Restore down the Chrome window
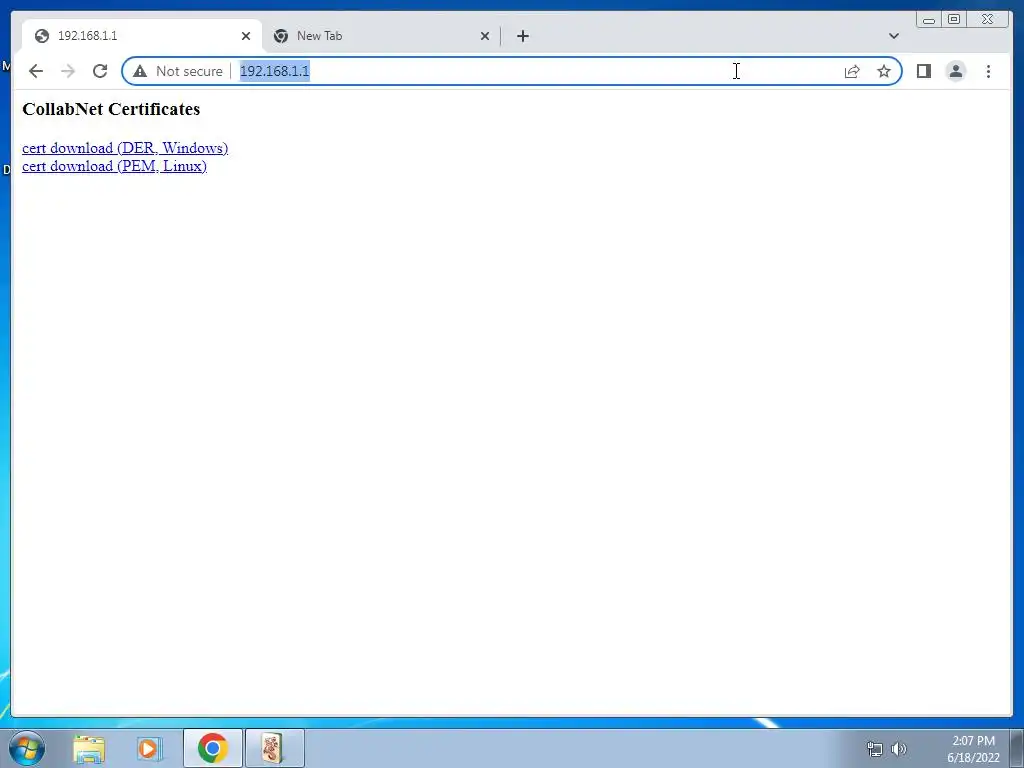The width and height of the screenshot is (1024, 768). [953, 20]
